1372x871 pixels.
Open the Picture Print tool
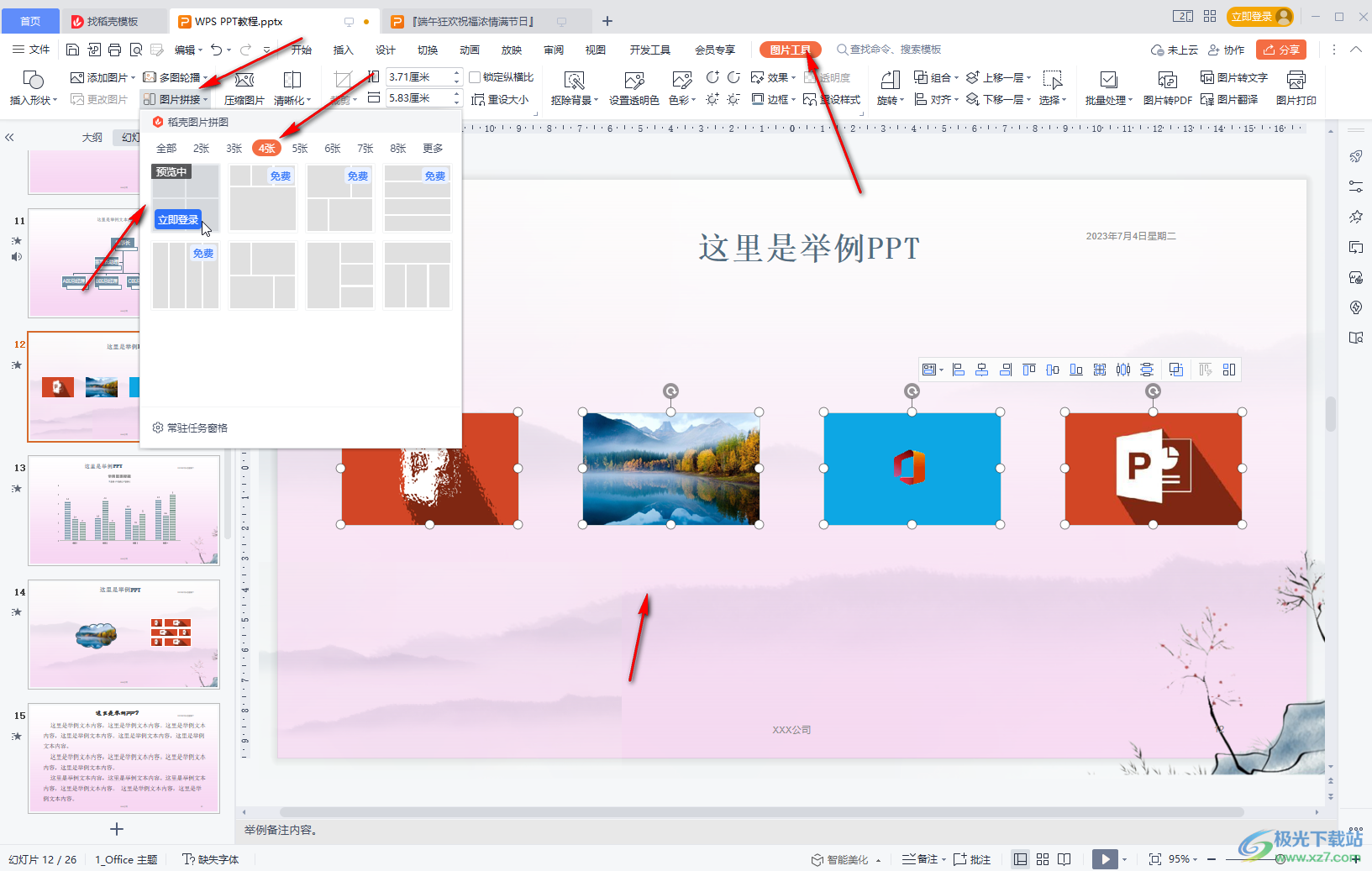[x=1296, y=87]
